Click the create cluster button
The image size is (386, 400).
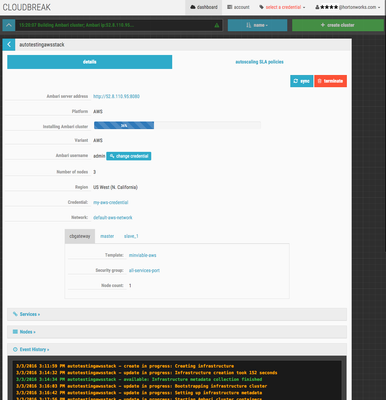338,25
